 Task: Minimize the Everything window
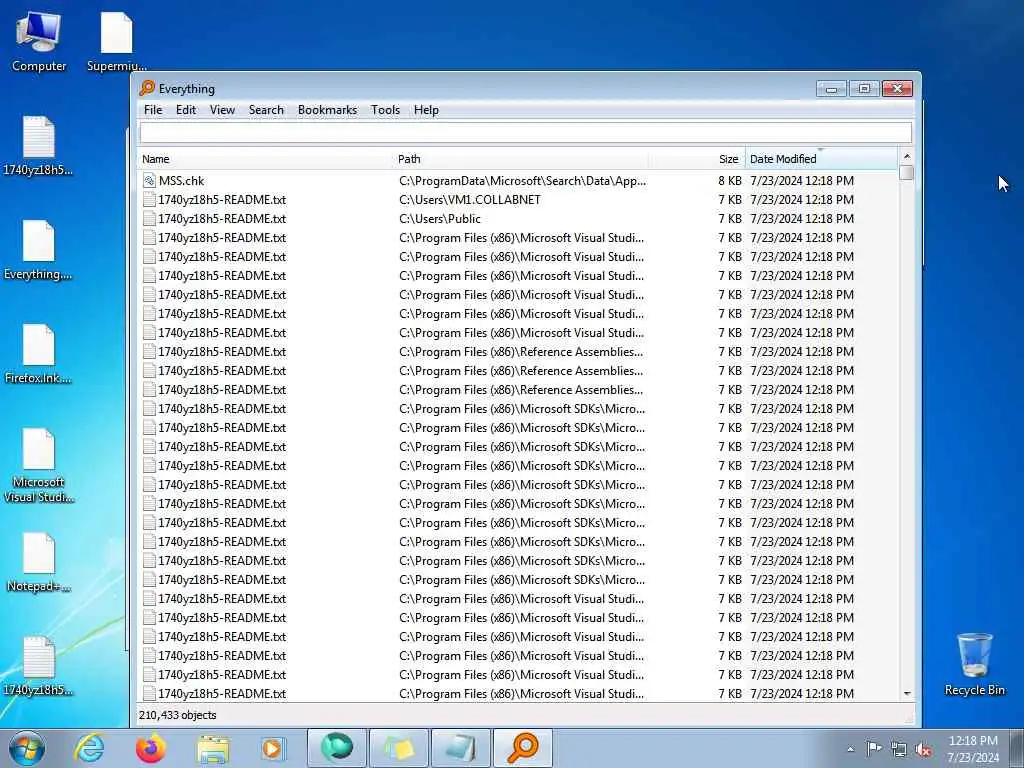tap(831, 88)
